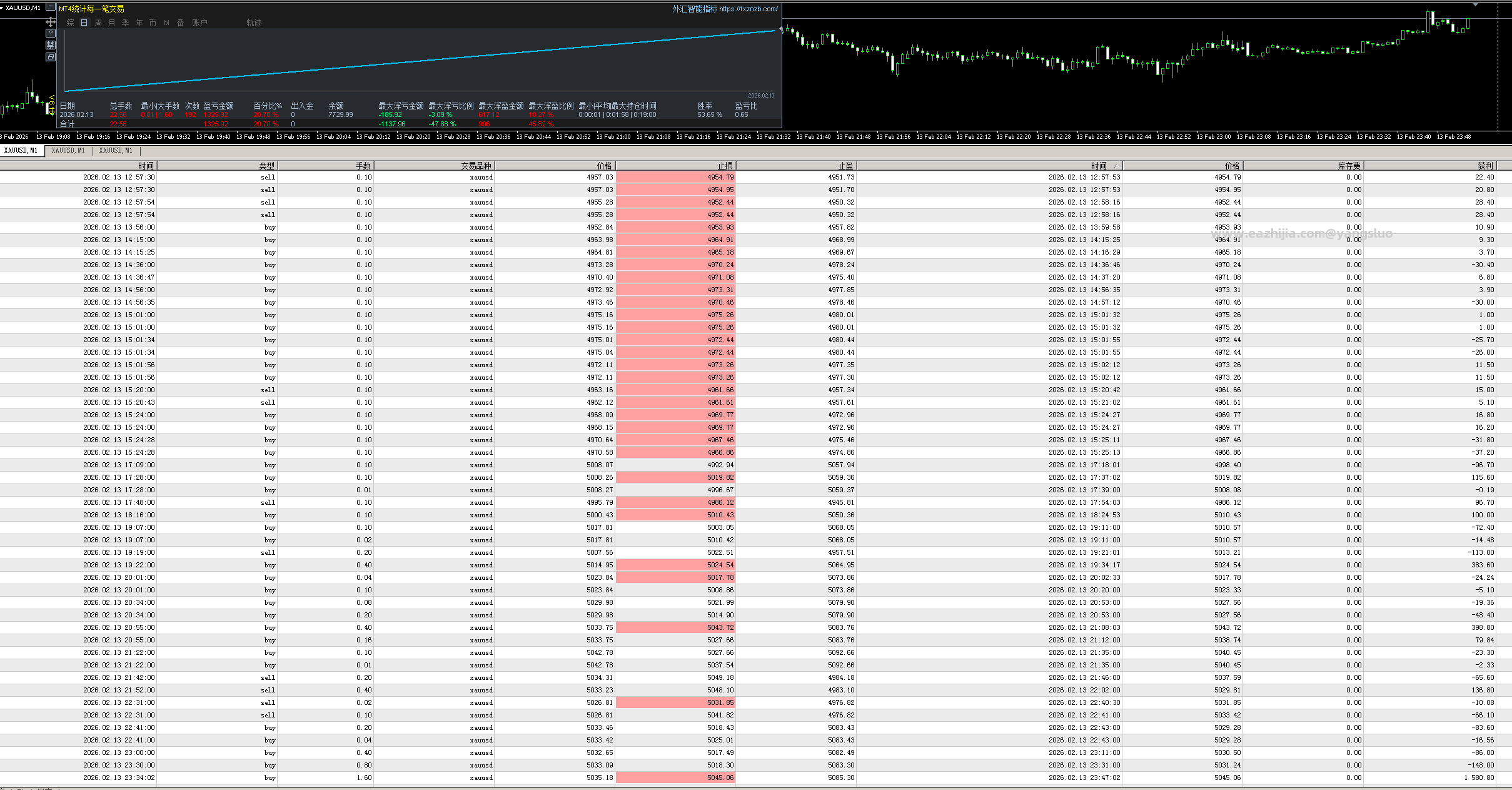Select the 年 yearly statistics icon
The height and width of the screenshot is (790, 1512).
(x=139, y=23)
